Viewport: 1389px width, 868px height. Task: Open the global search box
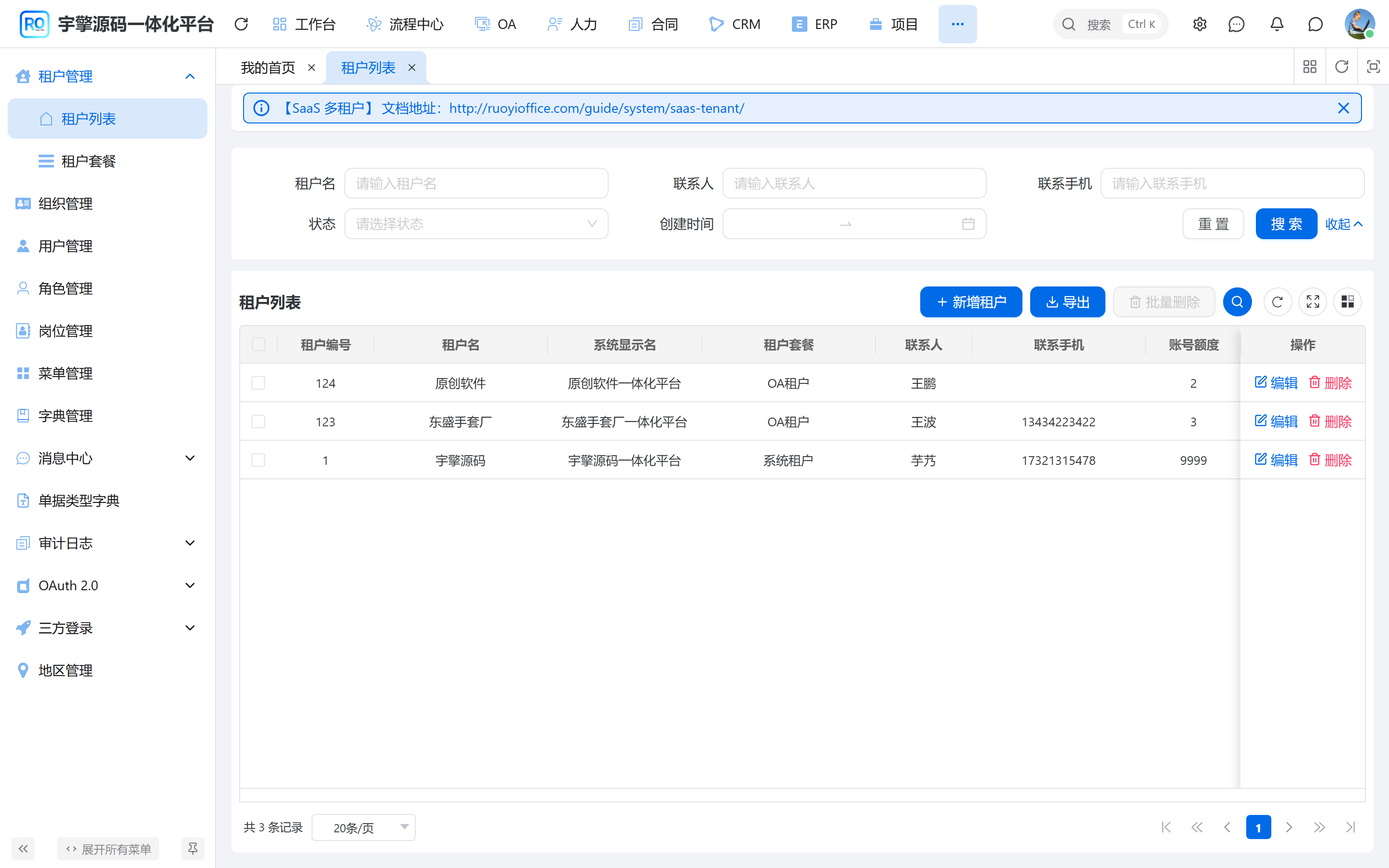[1110, 24]
